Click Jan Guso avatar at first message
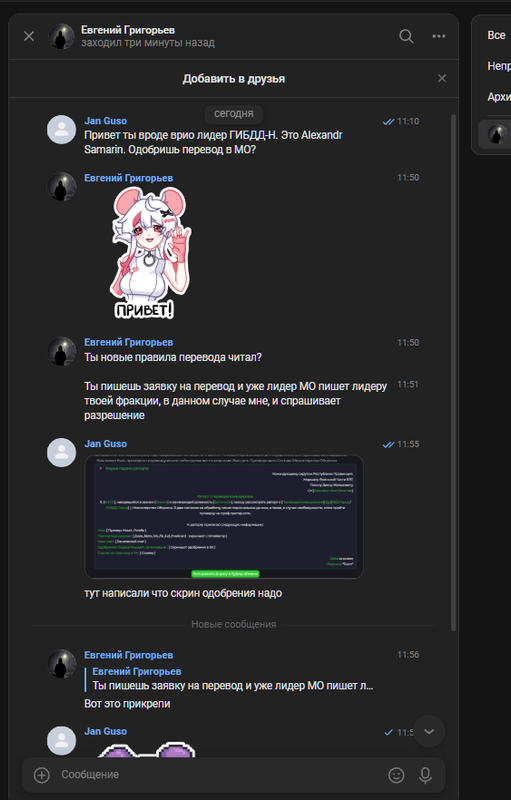 [x=62, y=130]
